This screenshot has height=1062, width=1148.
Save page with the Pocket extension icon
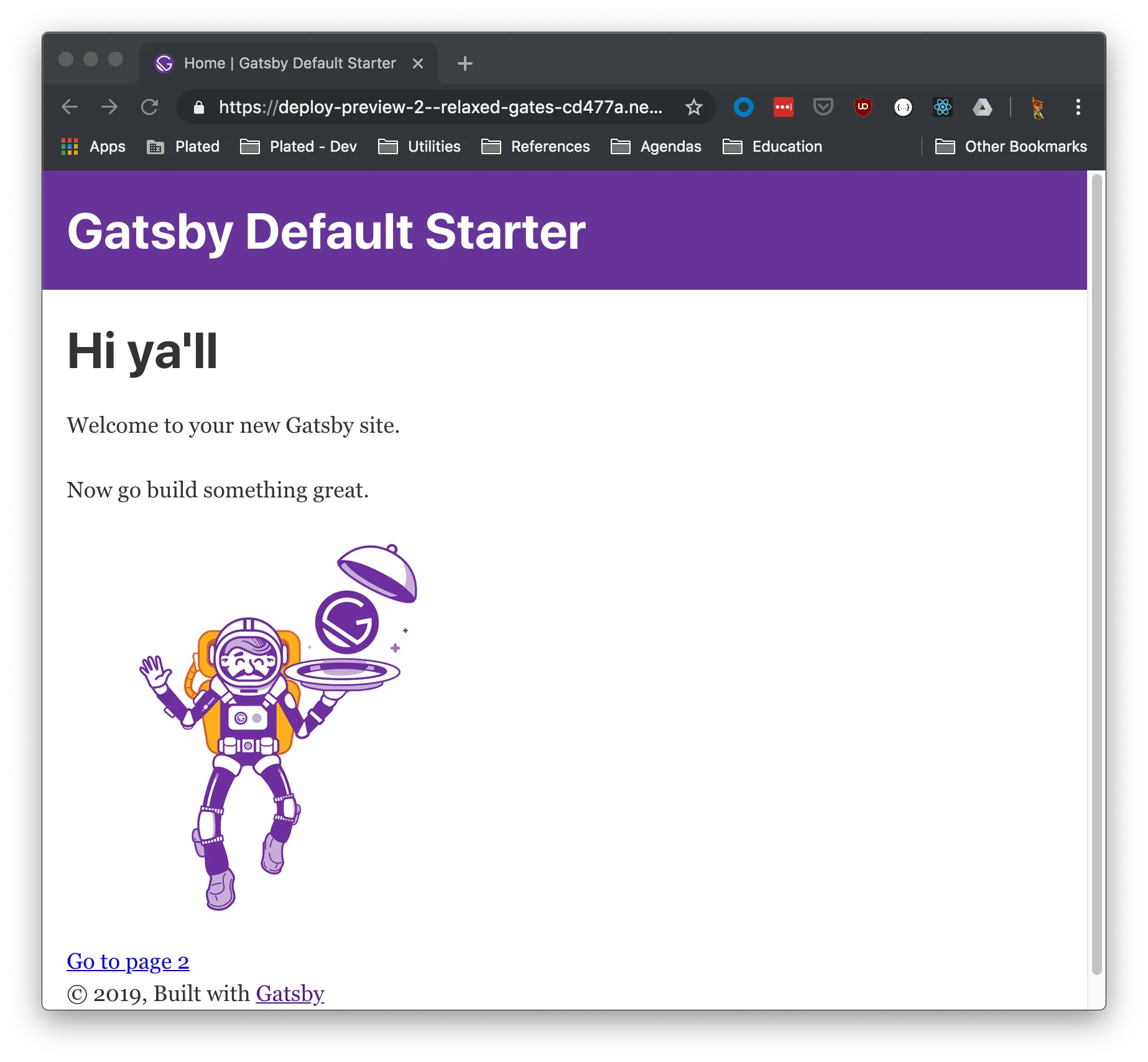click(x=823, y=107)
